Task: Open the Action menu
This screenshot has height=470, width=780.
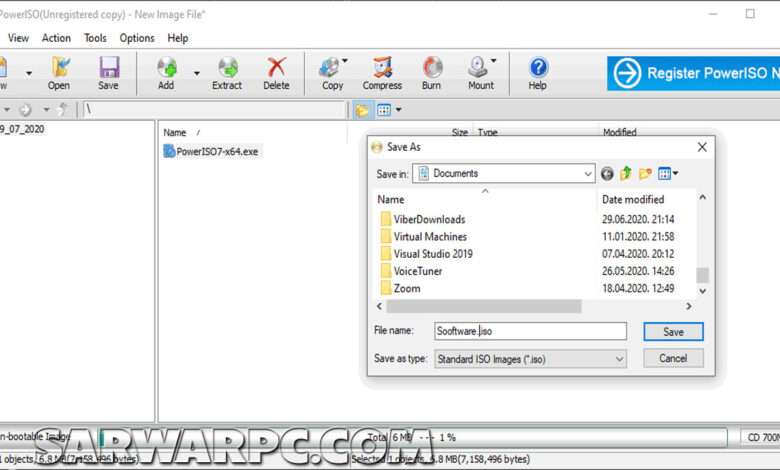Action: (56, 38)
